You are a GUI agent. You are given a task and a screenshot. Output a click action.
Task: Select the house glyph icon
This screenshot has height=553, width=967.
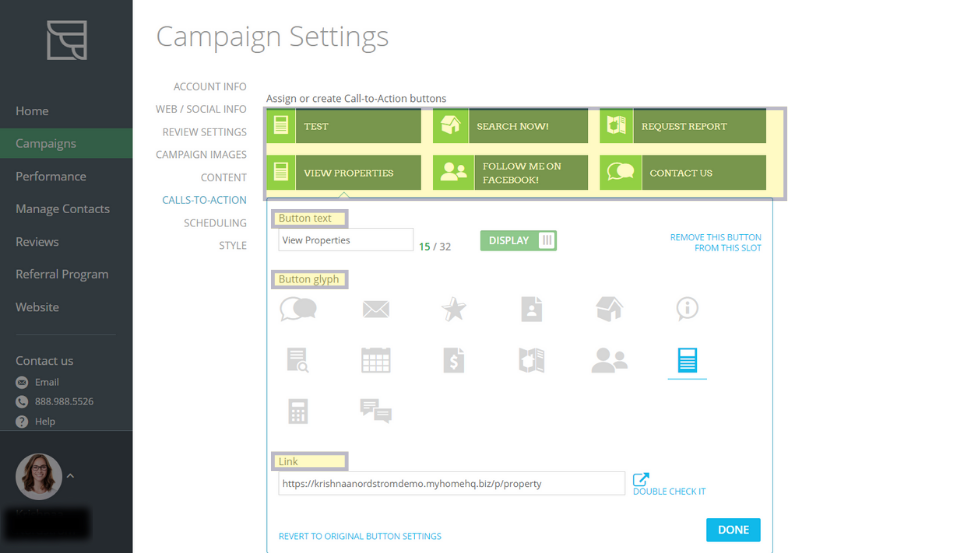click(609, 309)
